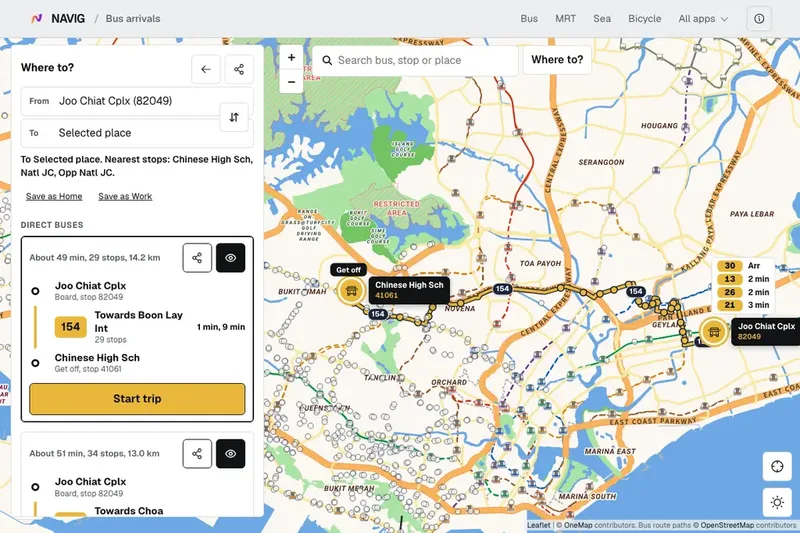Open Where to? button beside search
This screenshot has height=533, width=800.
(557, 60)
